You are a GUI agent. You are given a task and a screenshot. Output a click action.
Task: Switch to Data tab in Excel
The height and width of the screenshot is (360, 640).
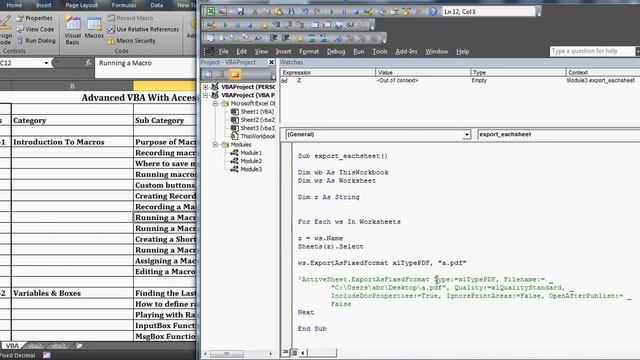[157, 5]
